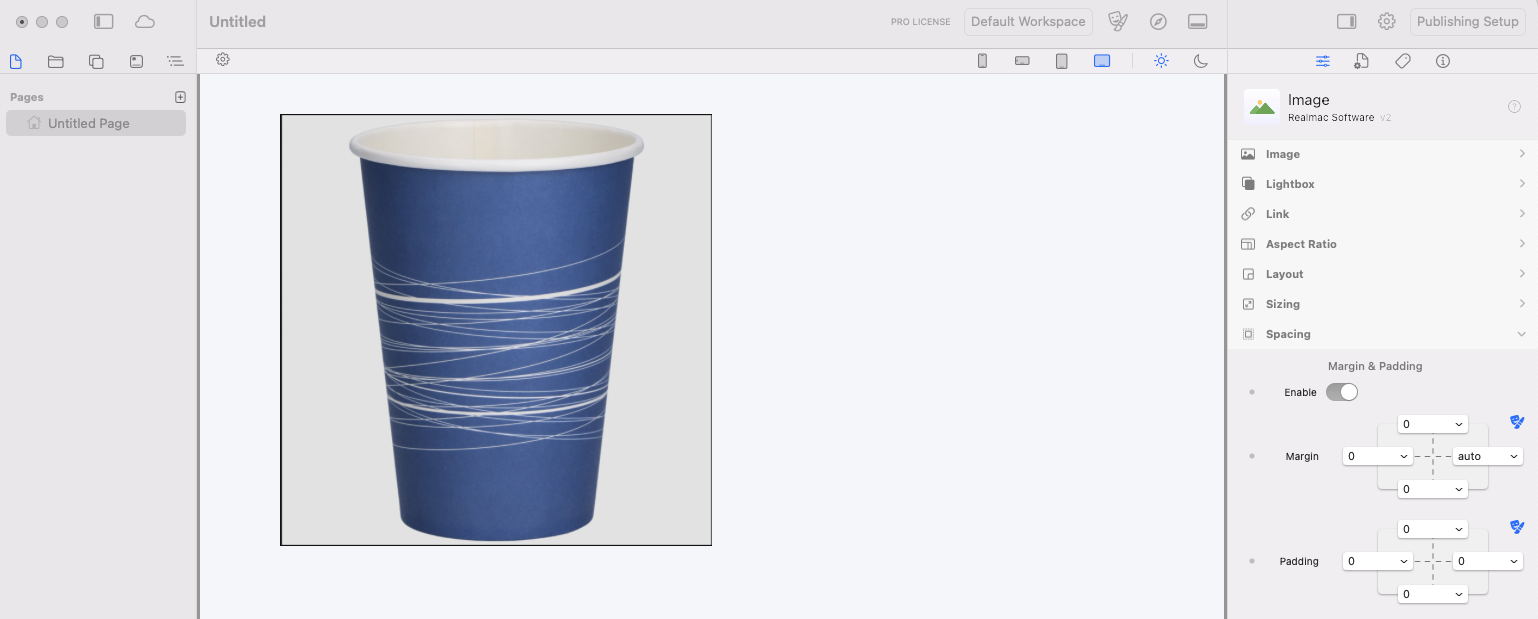
Task: Open canvas settings gear icon
Action: click(x=223, y=60)
